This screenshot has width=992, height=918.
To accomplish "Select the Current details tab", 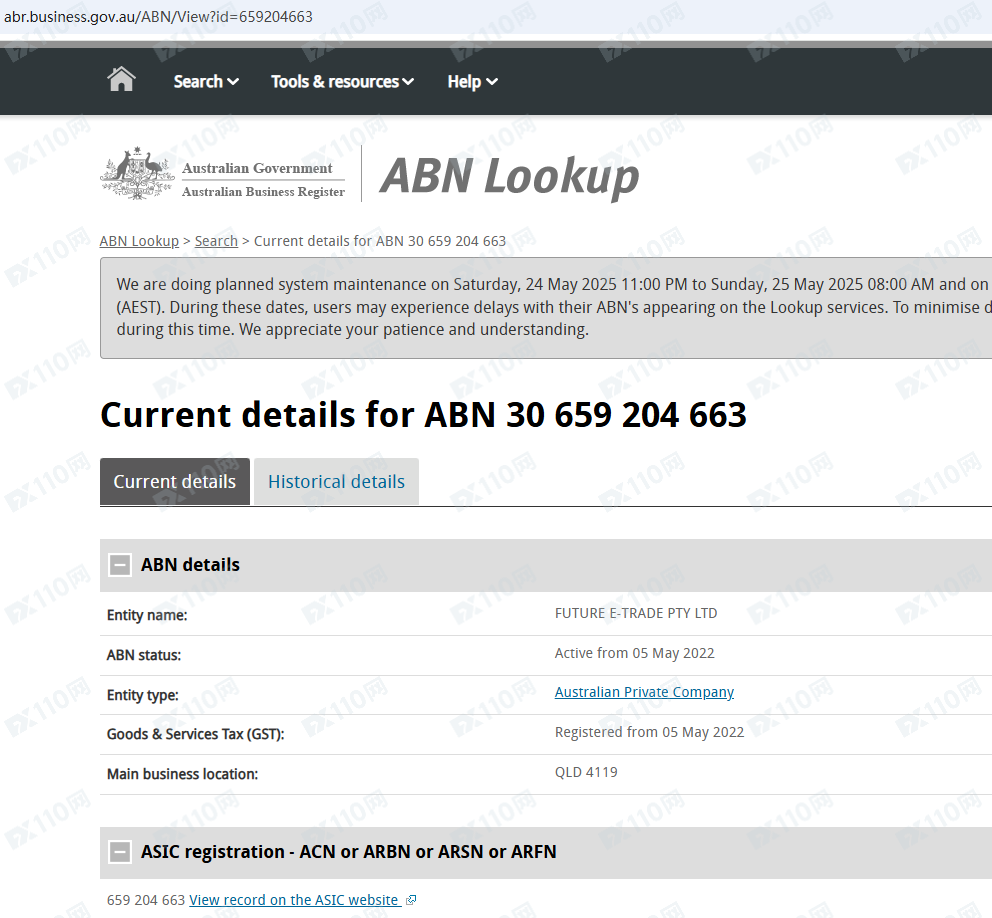I will click(175, 481).
